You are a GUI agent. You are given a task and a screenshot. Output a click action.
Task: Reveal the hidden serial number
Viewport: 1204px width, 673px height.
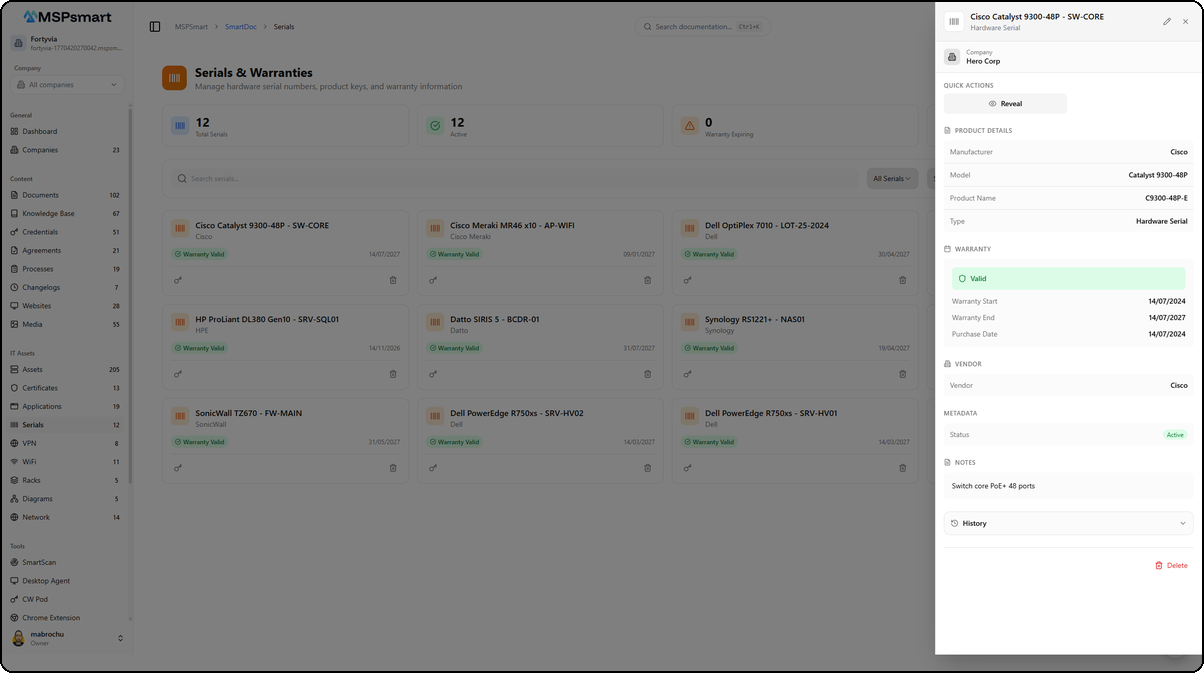(1005, 104)
